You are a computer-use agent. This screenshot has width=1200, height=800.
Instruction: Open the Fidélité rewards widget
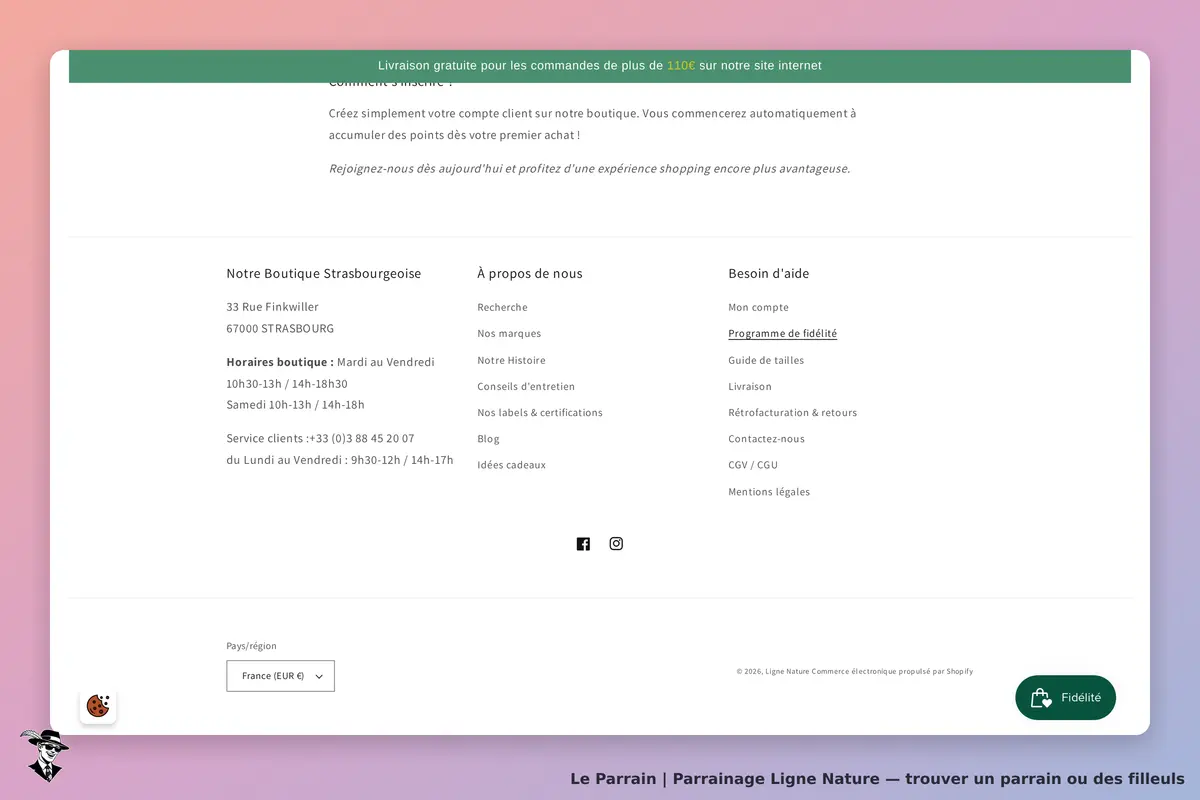coord(1065,698)
